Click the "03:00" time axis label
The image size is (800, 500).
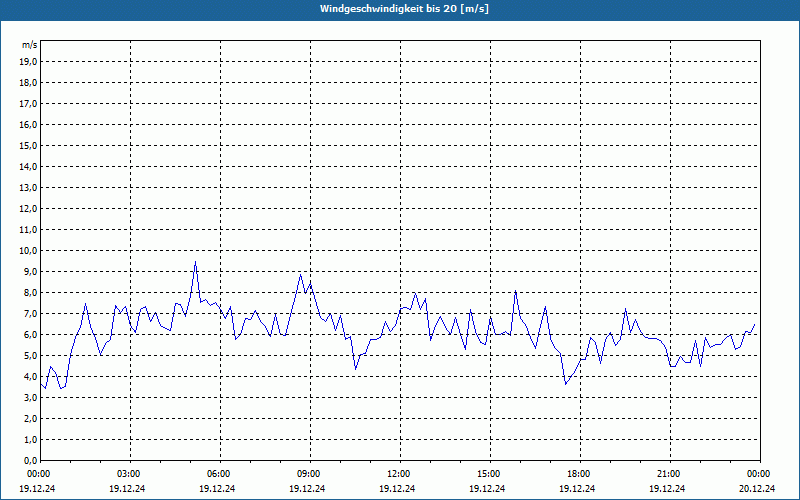[129, 474]
